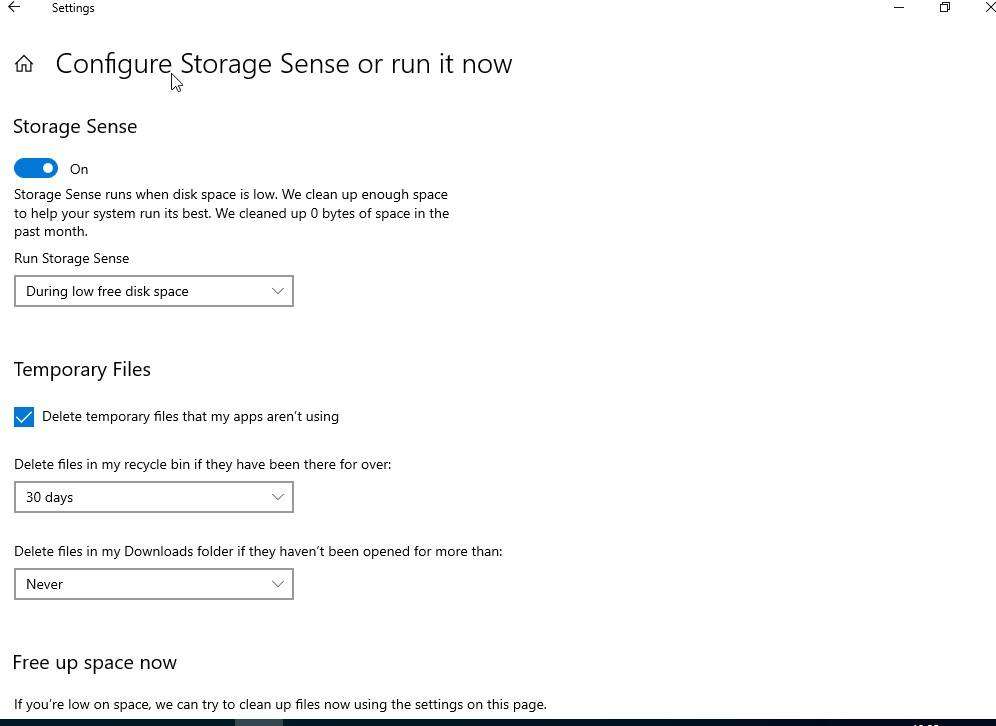Click the 'On' label beside the toggle
The width and height of the screenshot is (996, 726).
coord(79,169)
